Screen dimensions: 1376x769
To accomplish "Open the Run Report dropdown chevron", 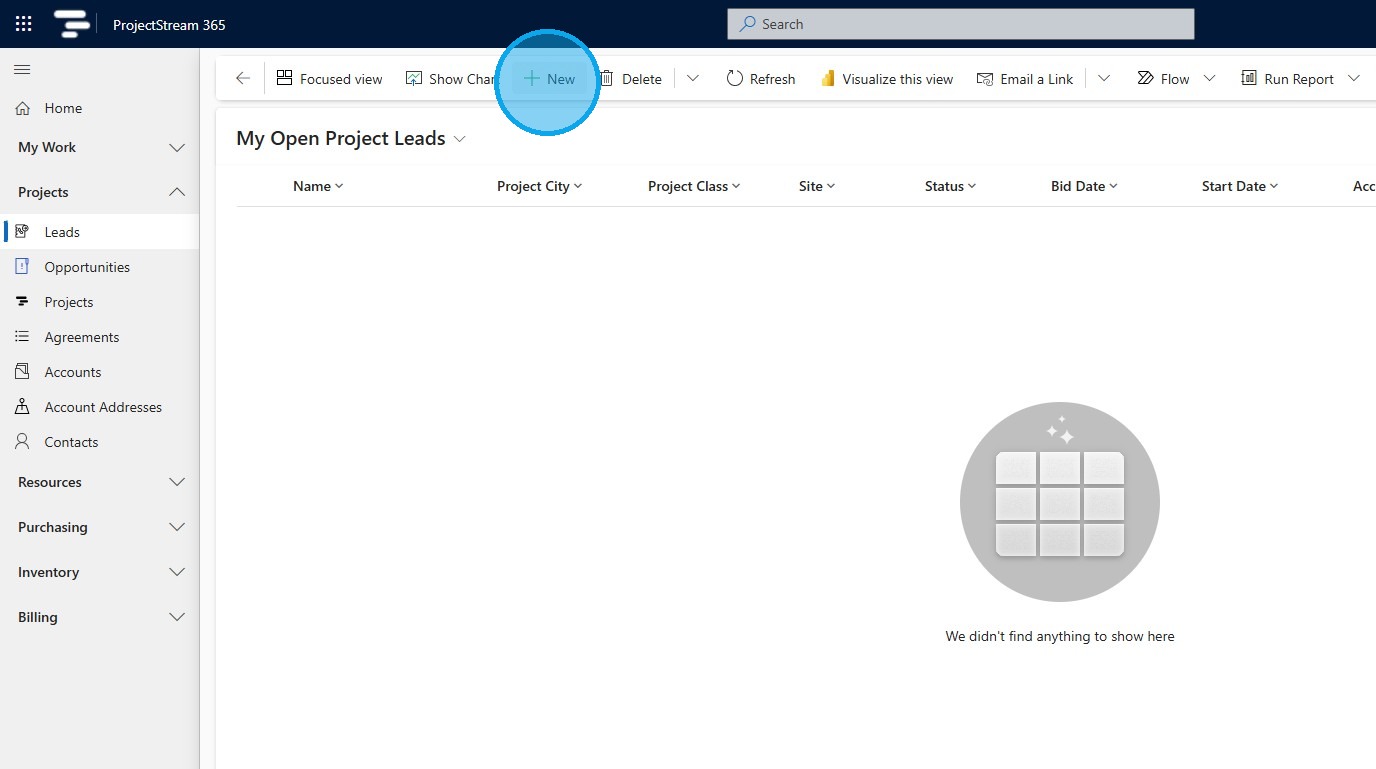I will [1354, 79].
